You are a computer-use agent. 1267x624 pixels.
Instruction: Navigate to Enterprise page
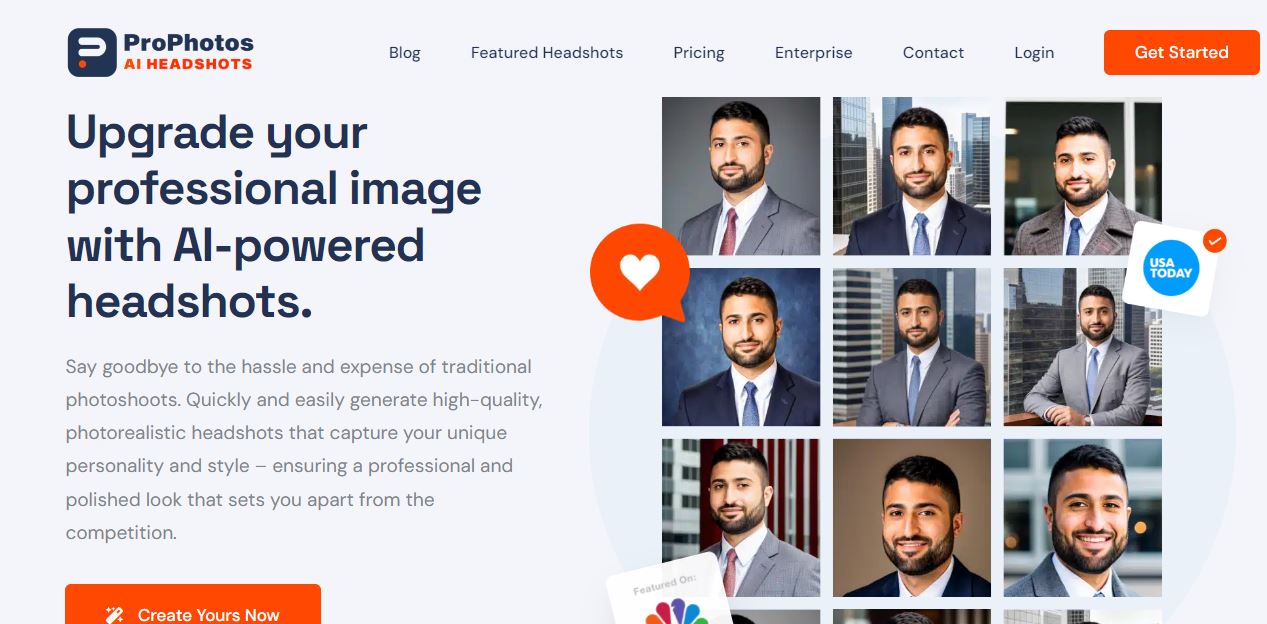814,53
